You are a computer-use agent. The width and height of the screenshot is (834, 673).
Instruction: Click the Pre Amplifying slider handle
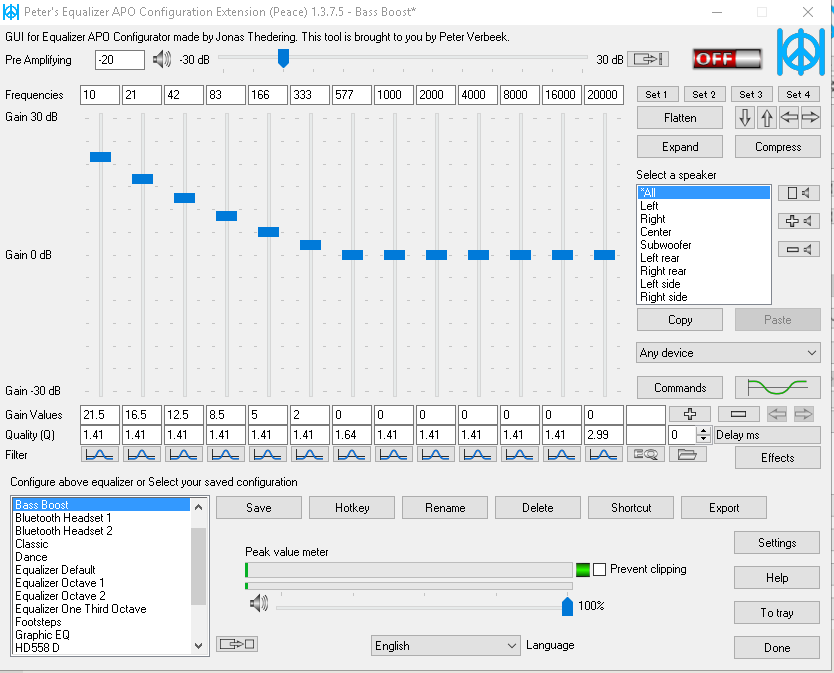[283, 58]
